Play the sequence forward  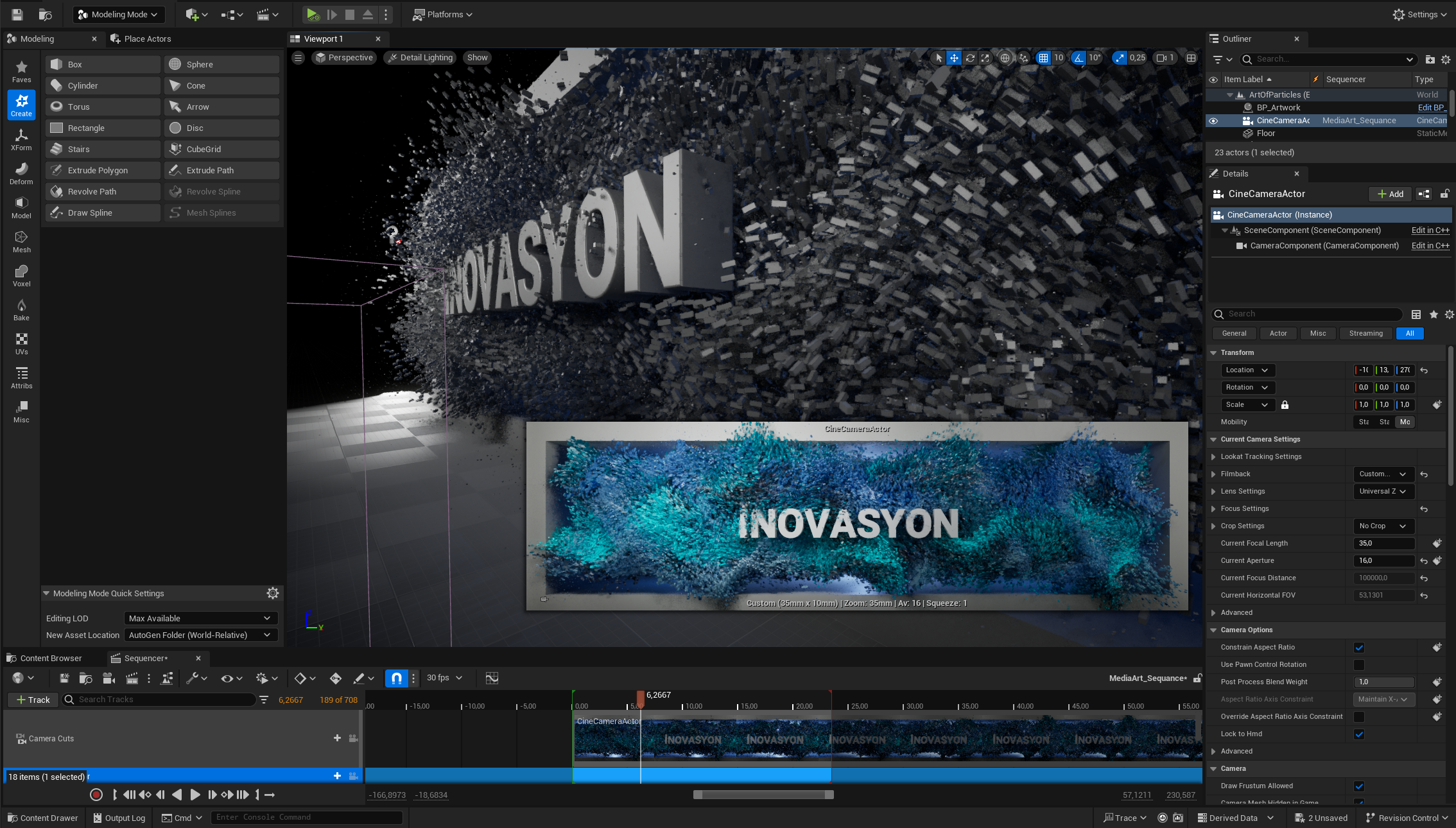tap(195, 795)
